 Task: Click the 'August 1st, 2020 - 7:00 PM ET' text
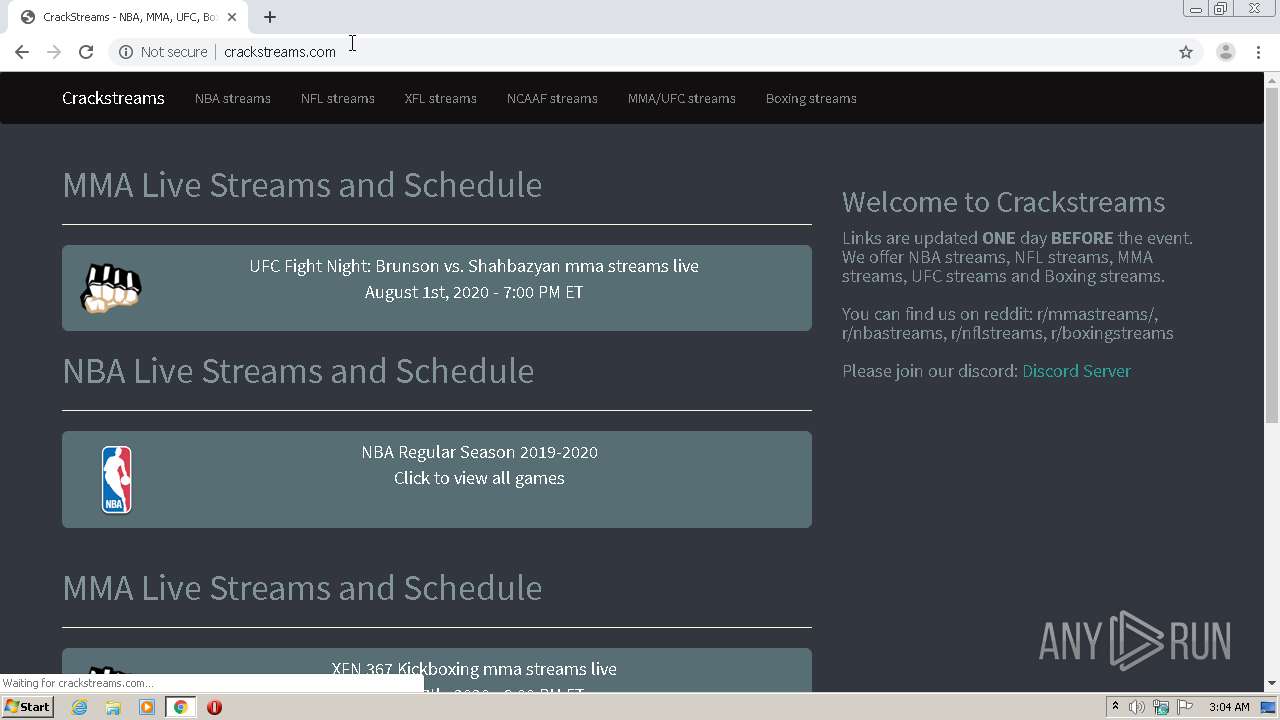[x=474, y=292]
